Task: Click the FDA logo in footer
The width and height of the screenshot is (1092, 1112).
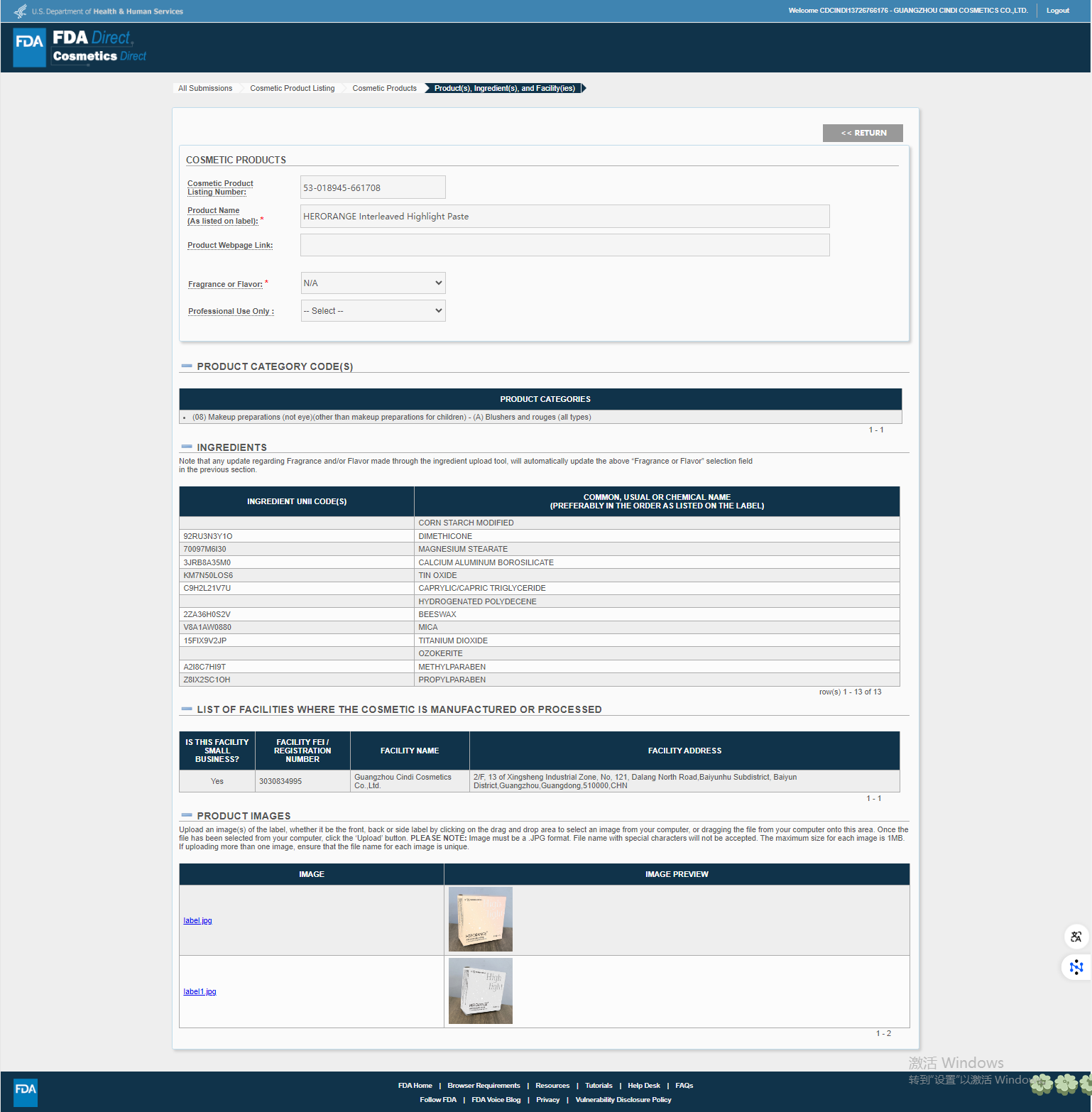Action: pyautogui.click(x=26, y=1092)
